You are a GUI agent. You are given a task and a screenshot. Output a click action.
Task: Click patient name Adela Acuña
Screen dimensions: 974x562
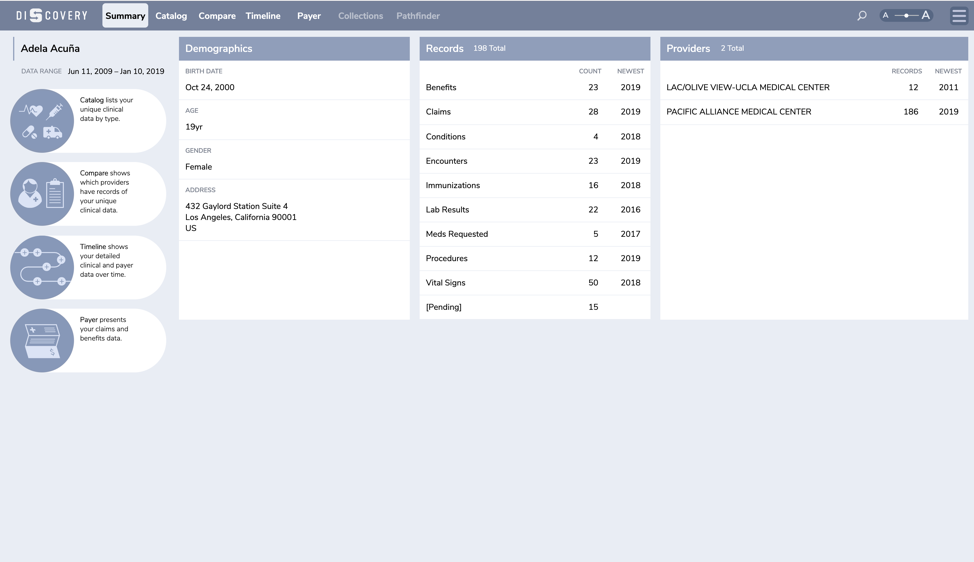tap(50, 48)
